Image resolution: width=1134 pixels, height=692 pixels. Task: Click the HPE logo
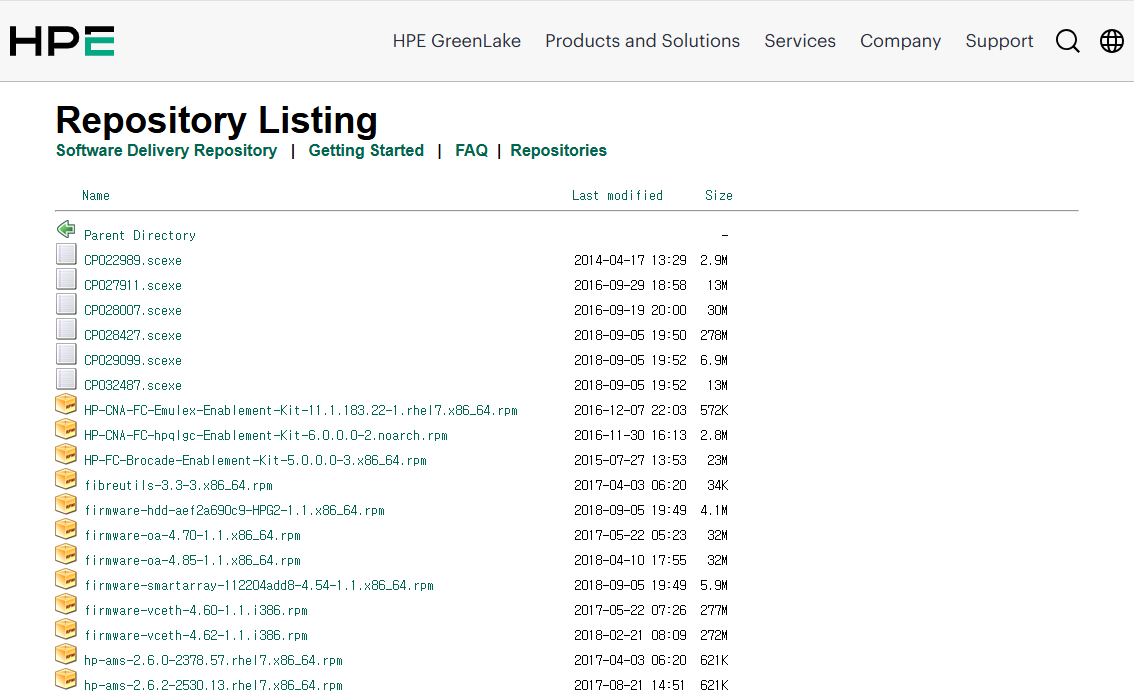61,41
